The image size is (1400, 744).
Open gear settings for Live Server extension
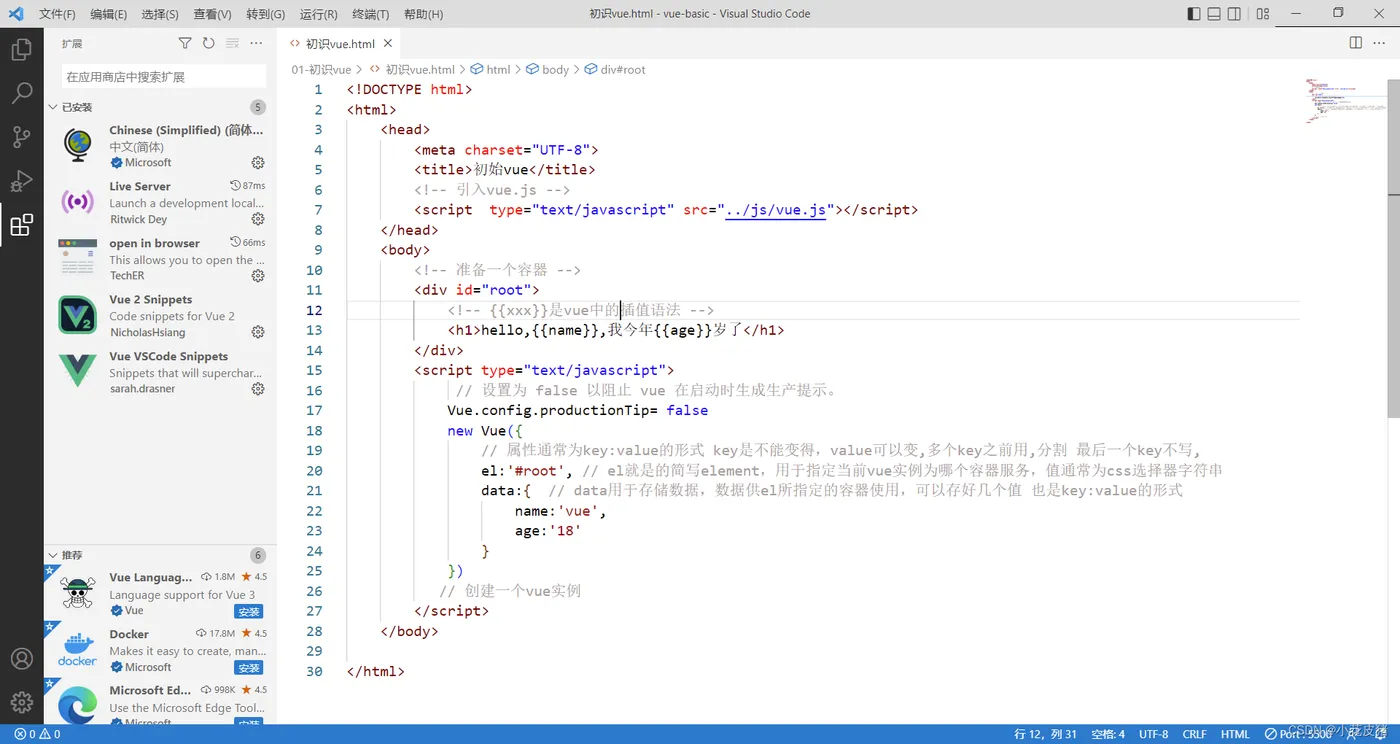(x=258, y=219)
